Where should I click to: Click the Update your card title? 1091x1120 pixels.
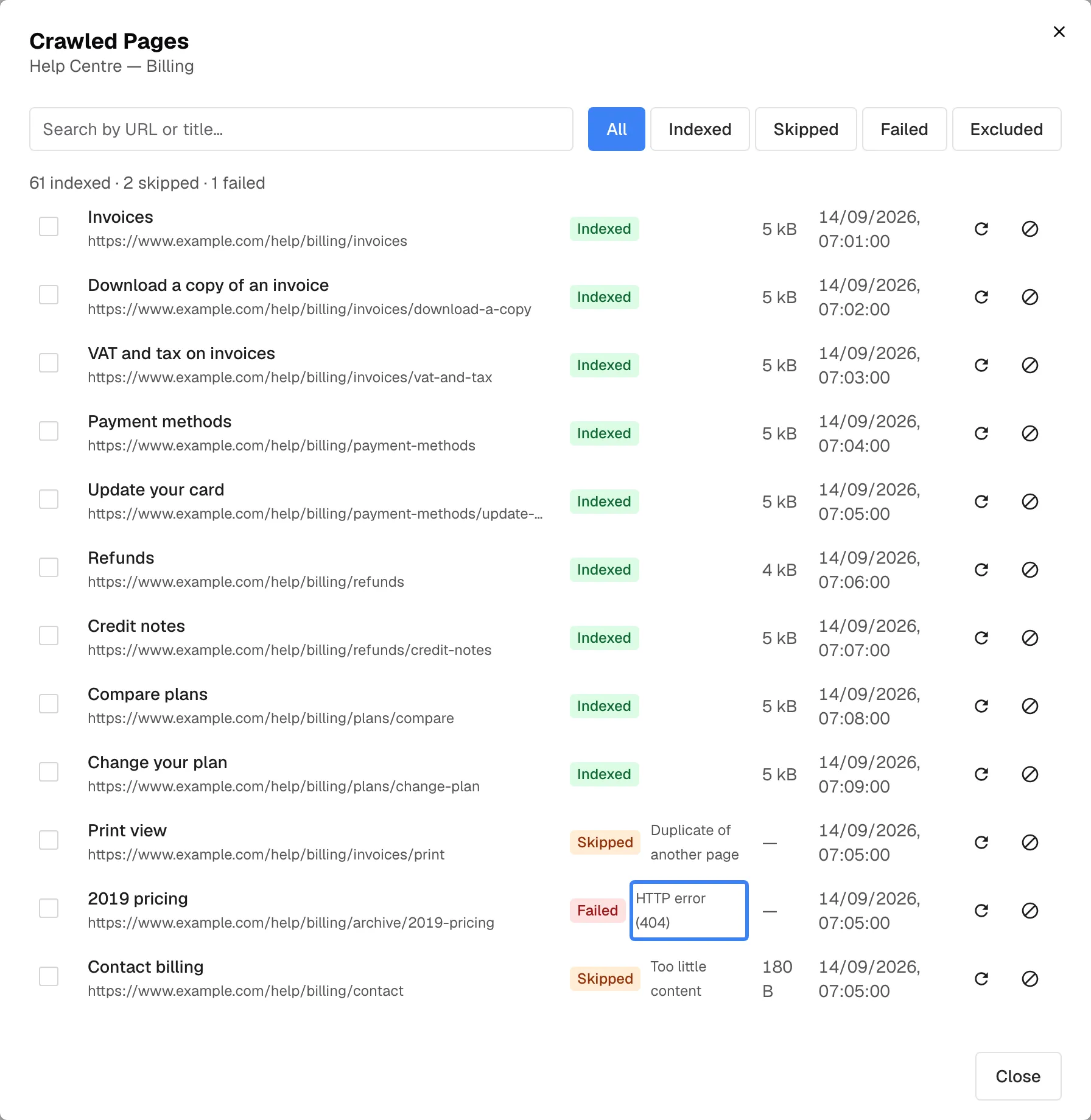pos(156,489)
